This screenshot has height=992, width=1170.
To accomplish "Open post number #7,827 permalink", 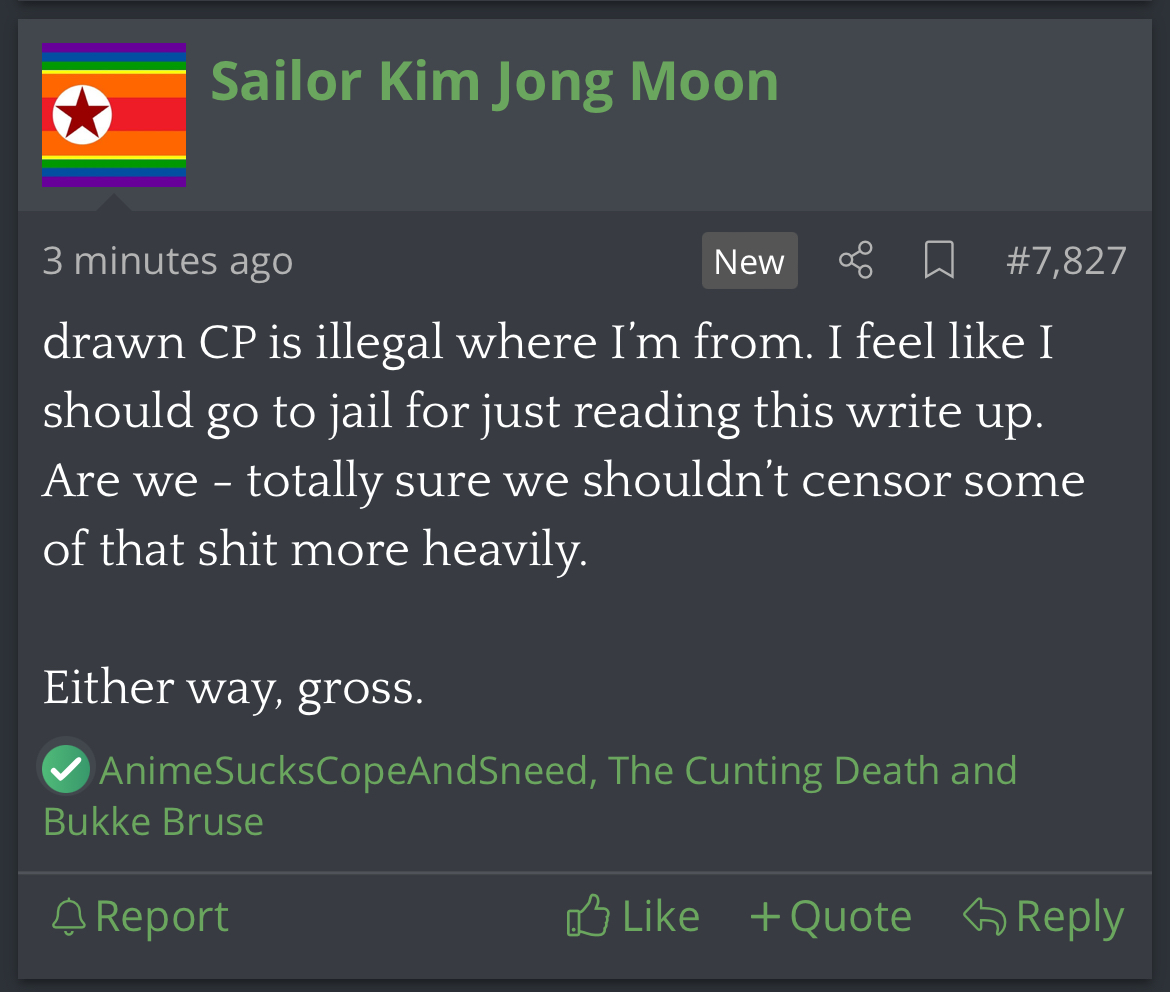I will click(1066, 261).
